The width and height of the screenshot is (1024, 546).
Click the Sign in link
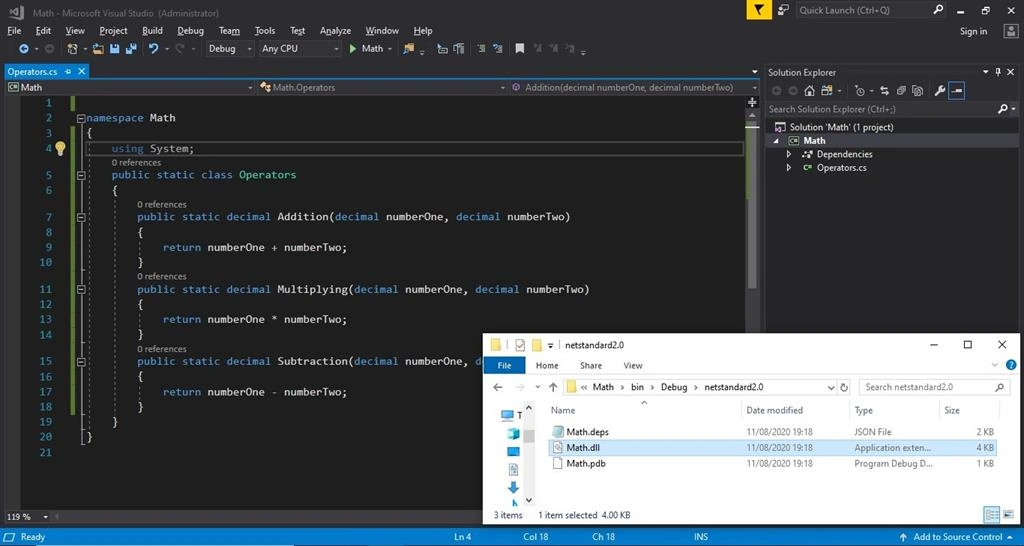(973, 31)
